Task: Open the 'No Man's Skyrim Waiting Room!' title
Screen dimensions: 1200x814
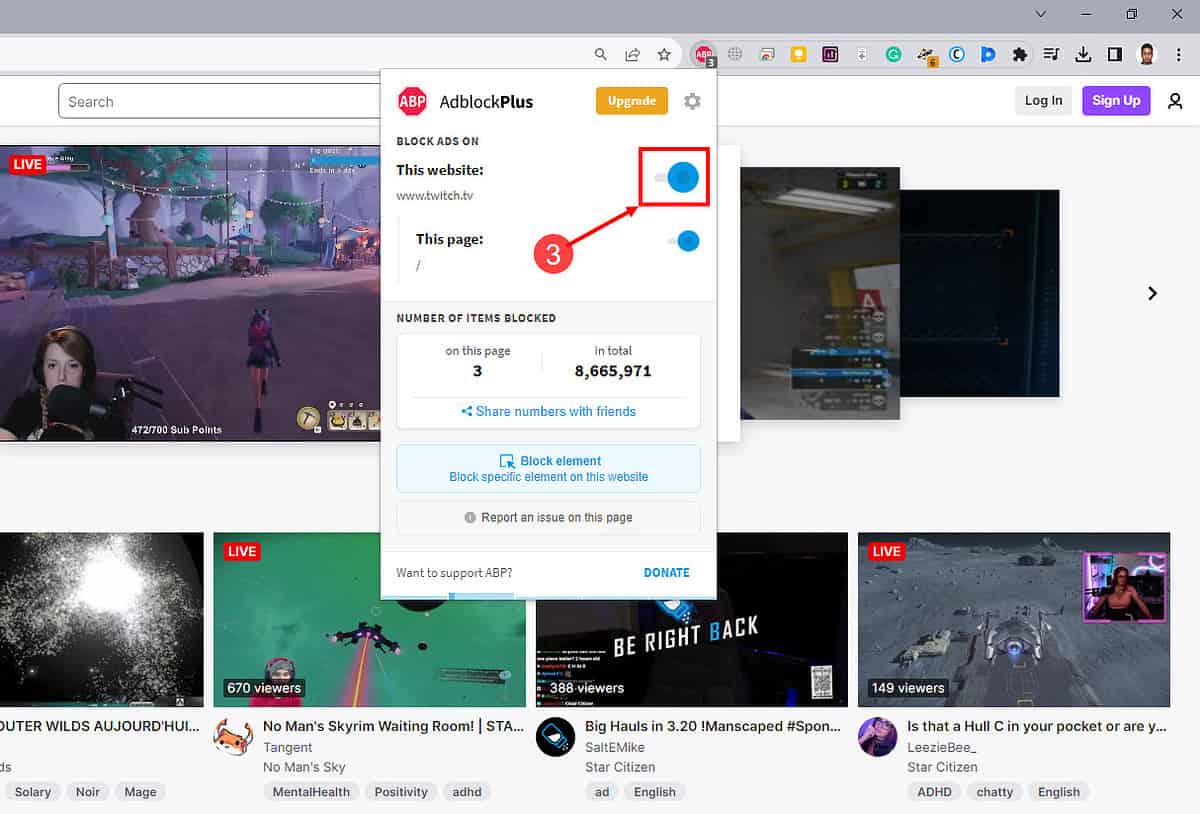Action: tap(394, 727)
